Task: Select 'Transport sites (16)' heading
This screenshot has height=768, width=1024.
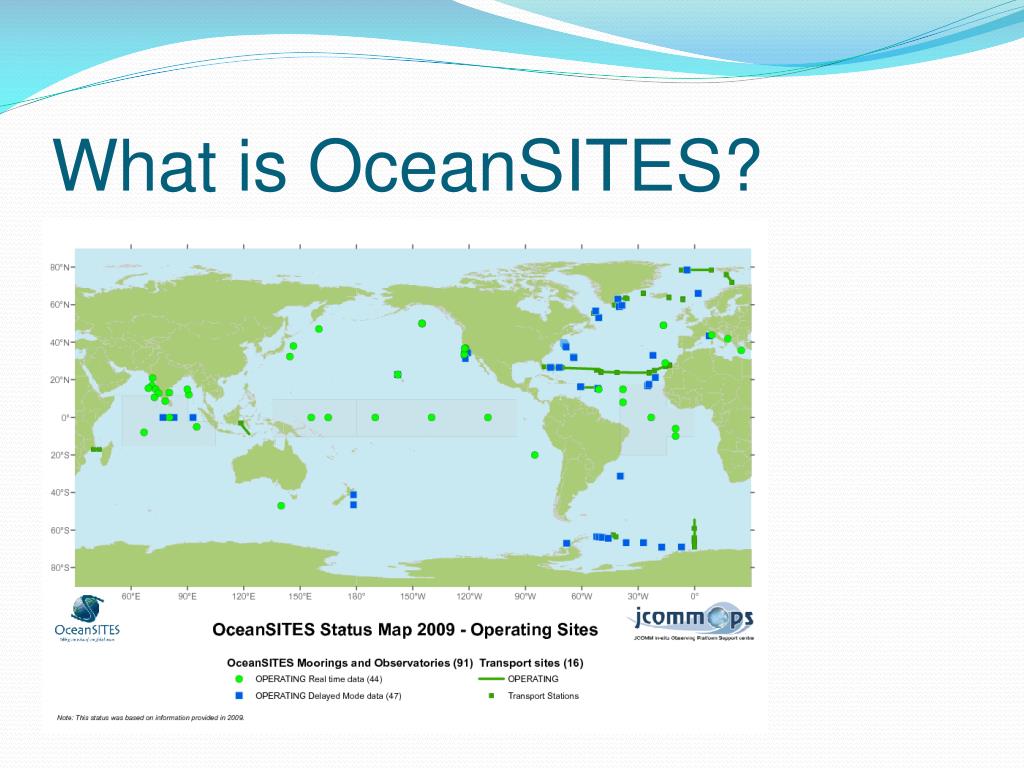Action: [x=531, y=663]
